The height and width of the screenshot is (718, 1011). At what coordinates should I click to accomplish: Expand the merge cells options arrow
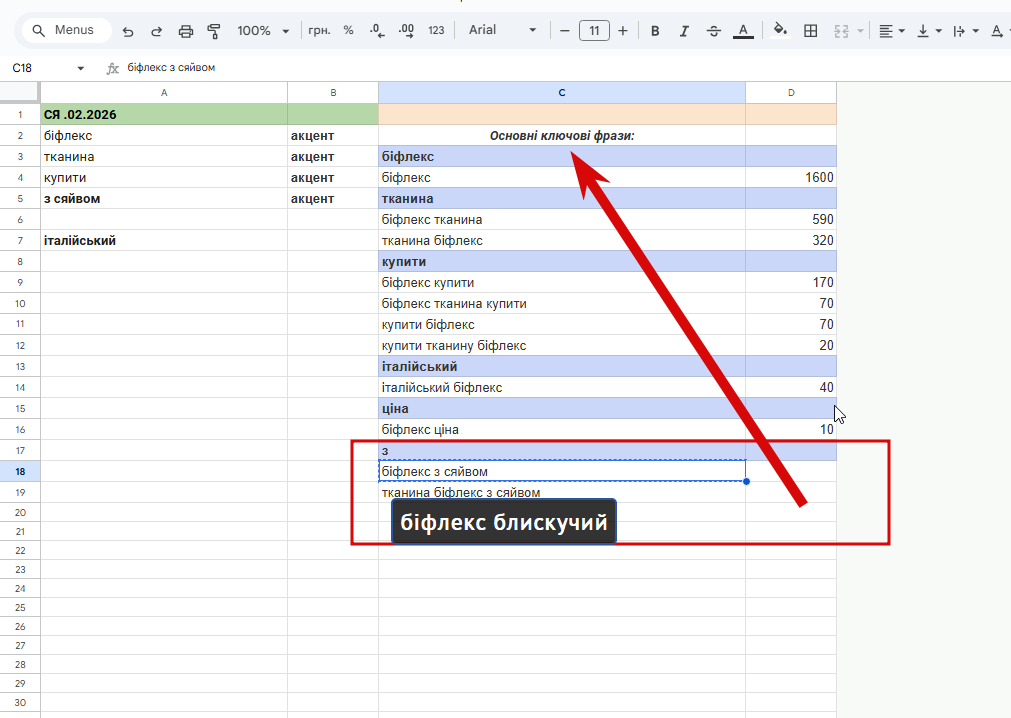[860, 30]
